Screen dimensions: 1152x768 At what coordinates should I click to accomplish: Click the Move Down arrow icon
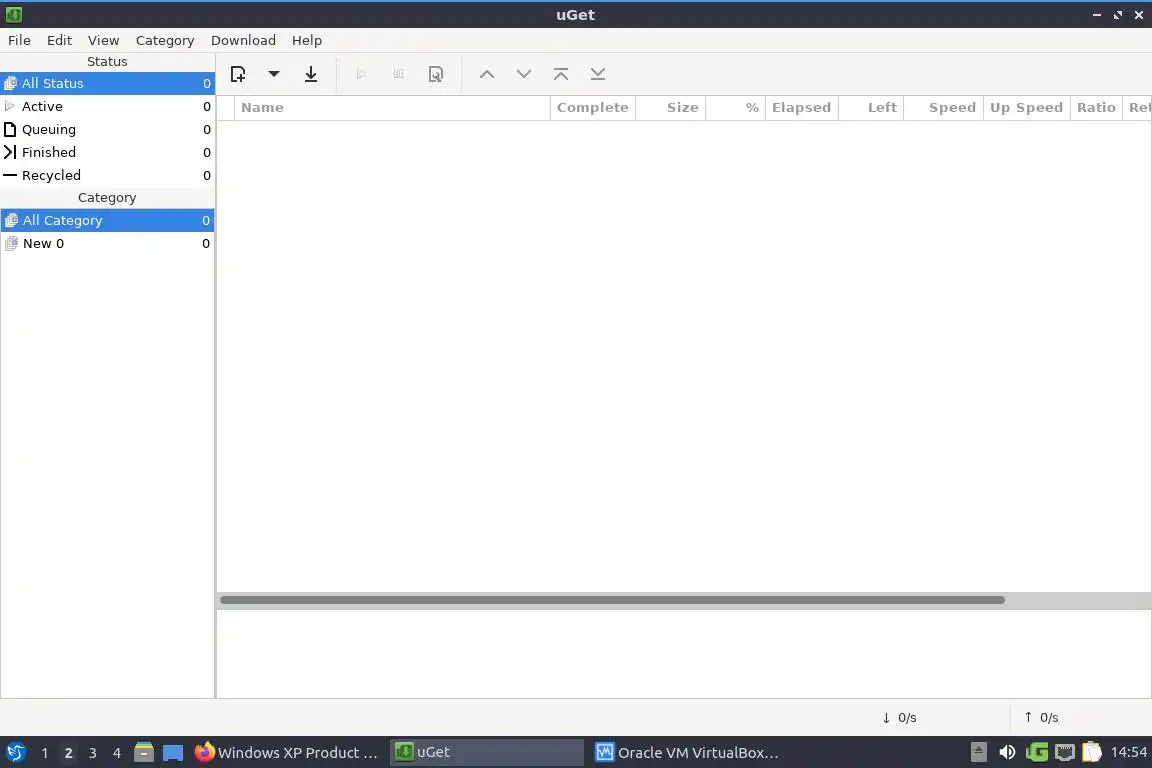524,74
